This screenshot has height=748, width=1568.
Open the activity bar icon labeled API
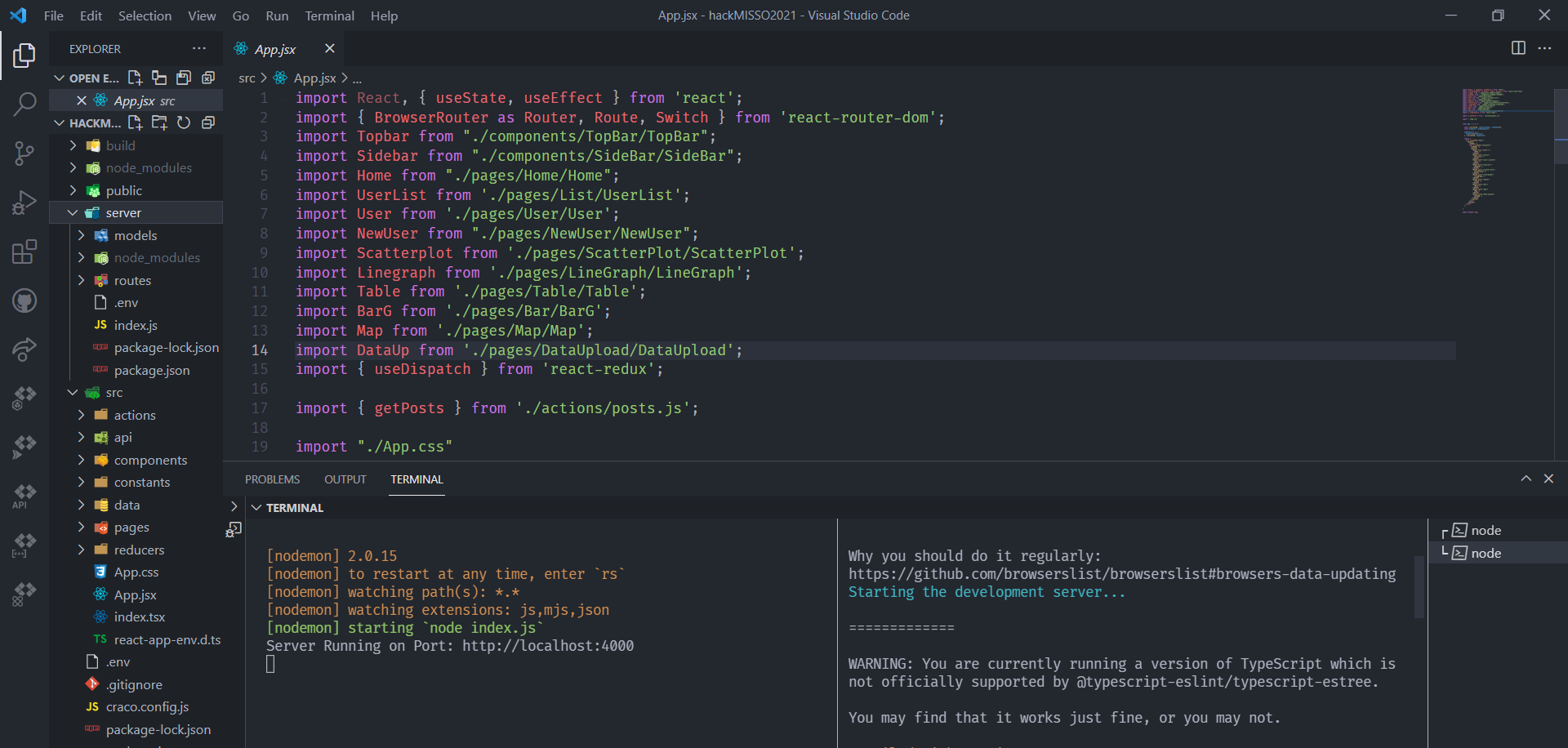[24, 495]
